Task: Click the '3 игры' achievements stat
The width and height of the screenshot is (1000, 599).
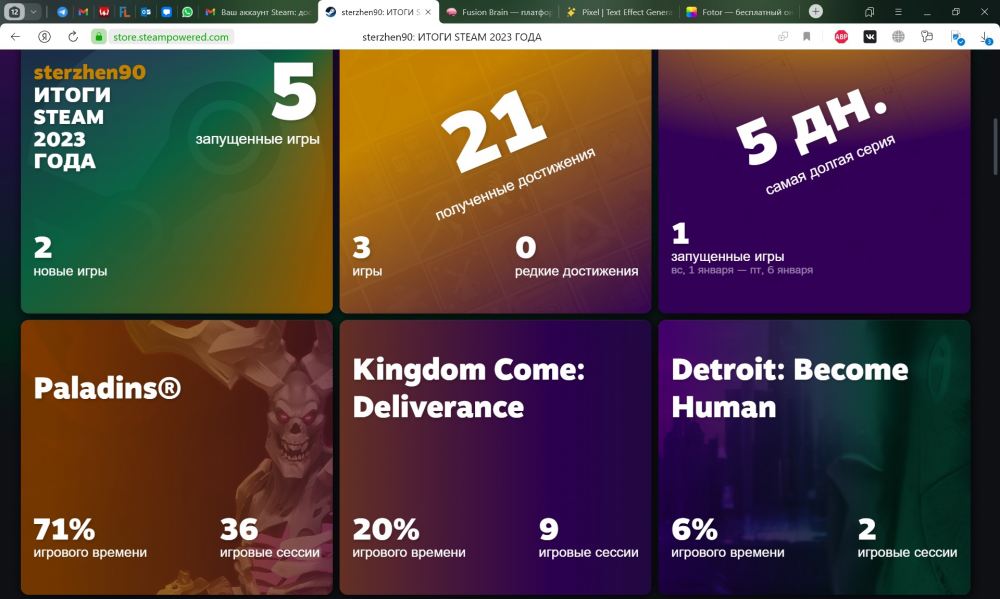Action: pos(367,256)
